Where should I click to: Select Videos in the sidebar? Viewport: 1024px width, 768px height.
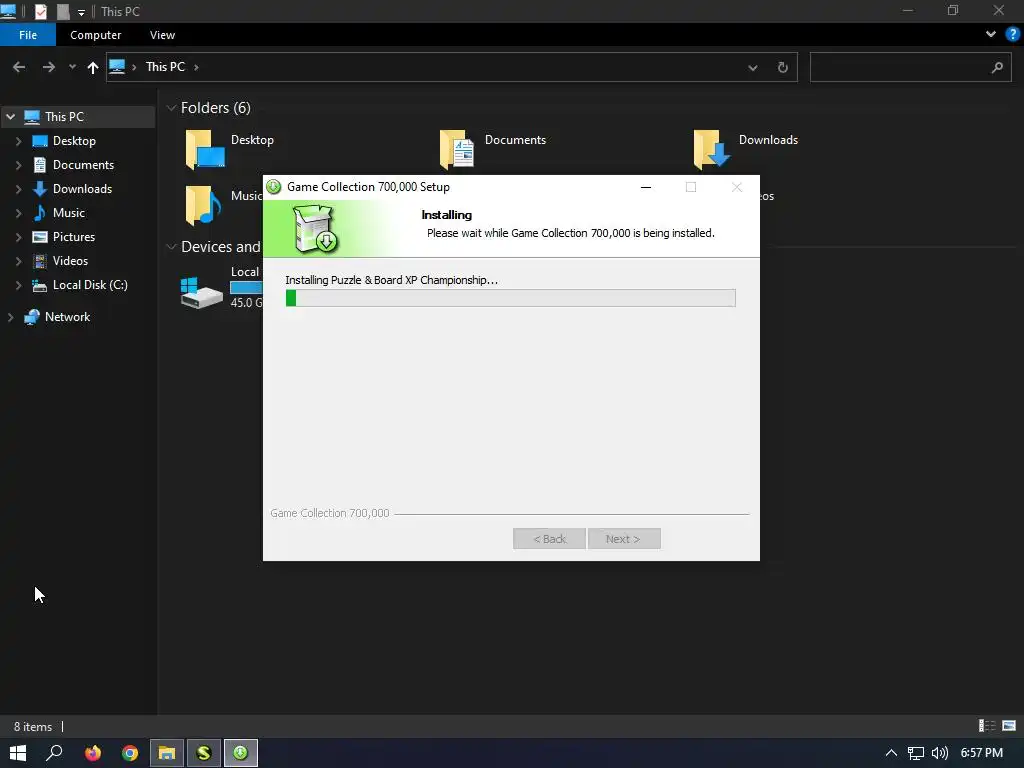tap(70, 261)
